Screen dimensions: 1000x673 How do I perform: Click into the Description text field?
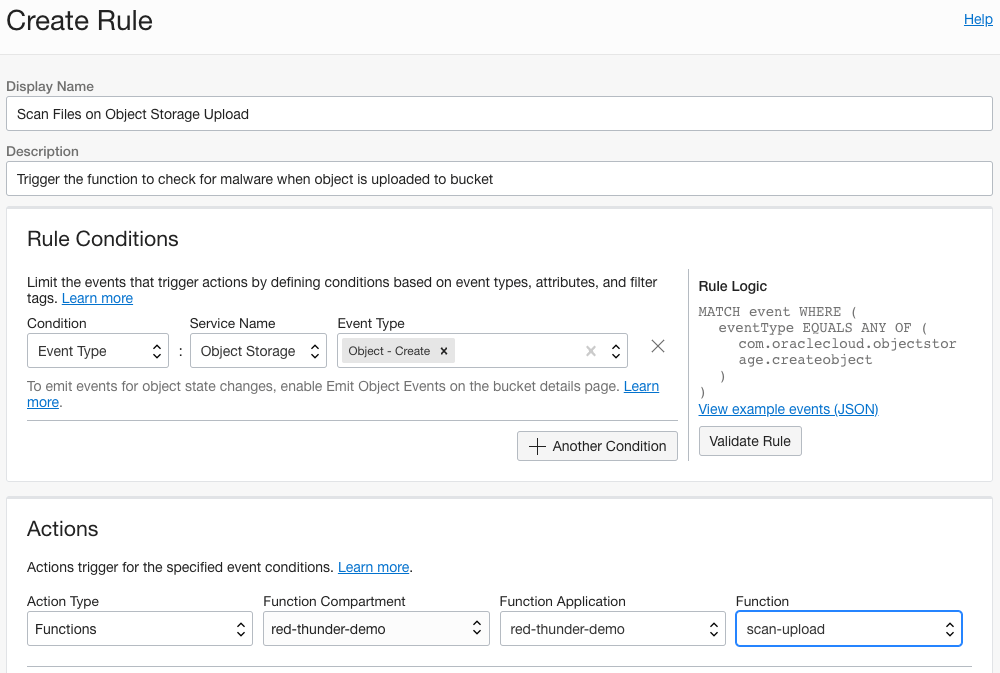click(499, 179)
